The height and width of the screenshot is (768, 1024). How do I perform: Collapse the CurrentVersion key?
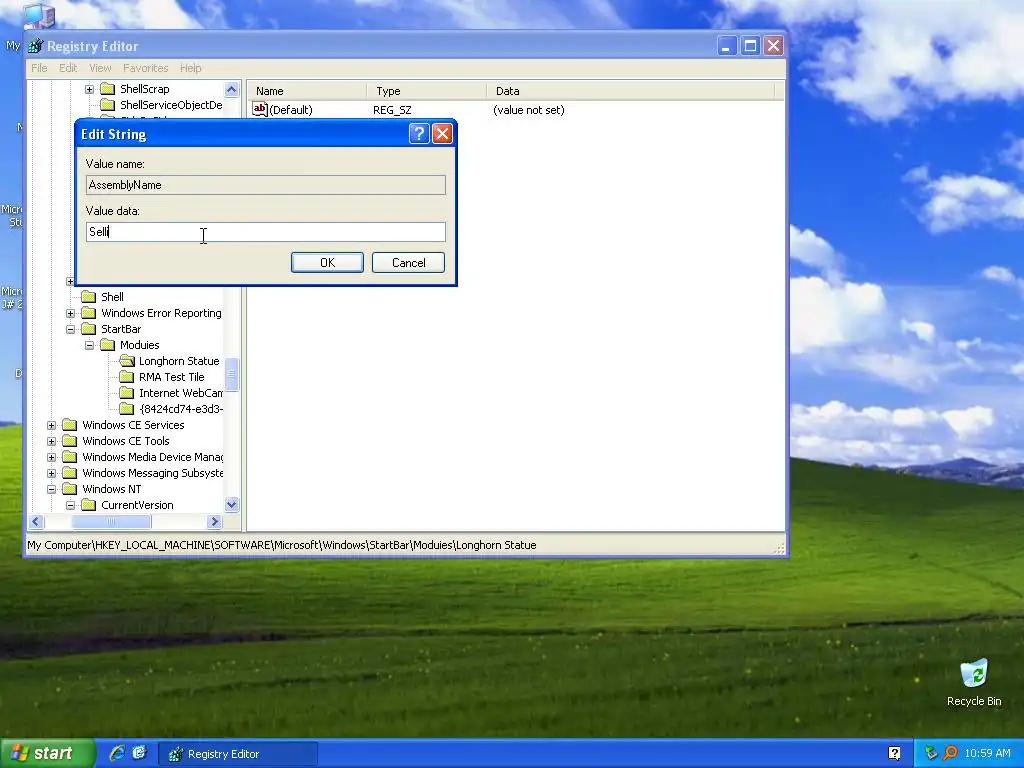click(x=71, y=505)
